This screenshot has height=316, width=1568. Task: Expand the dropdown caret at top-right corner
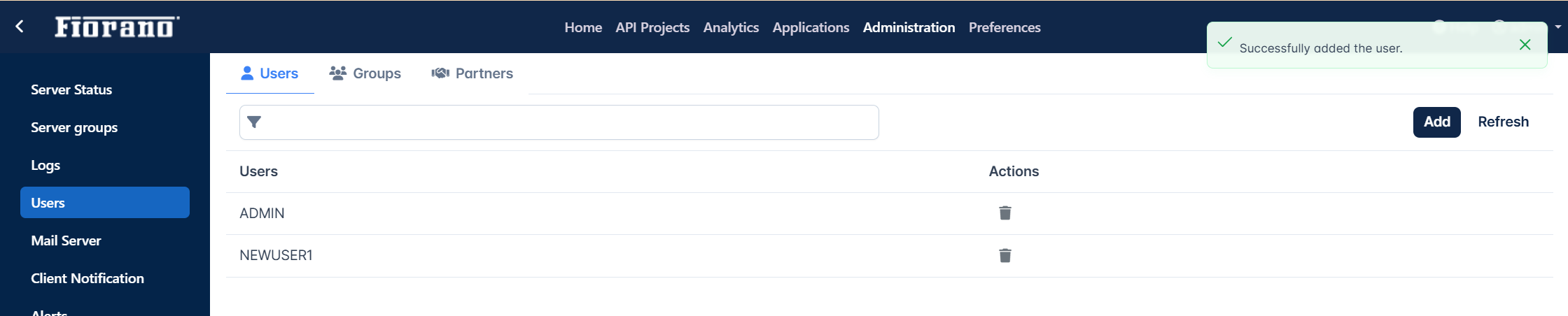(1558, 27)
